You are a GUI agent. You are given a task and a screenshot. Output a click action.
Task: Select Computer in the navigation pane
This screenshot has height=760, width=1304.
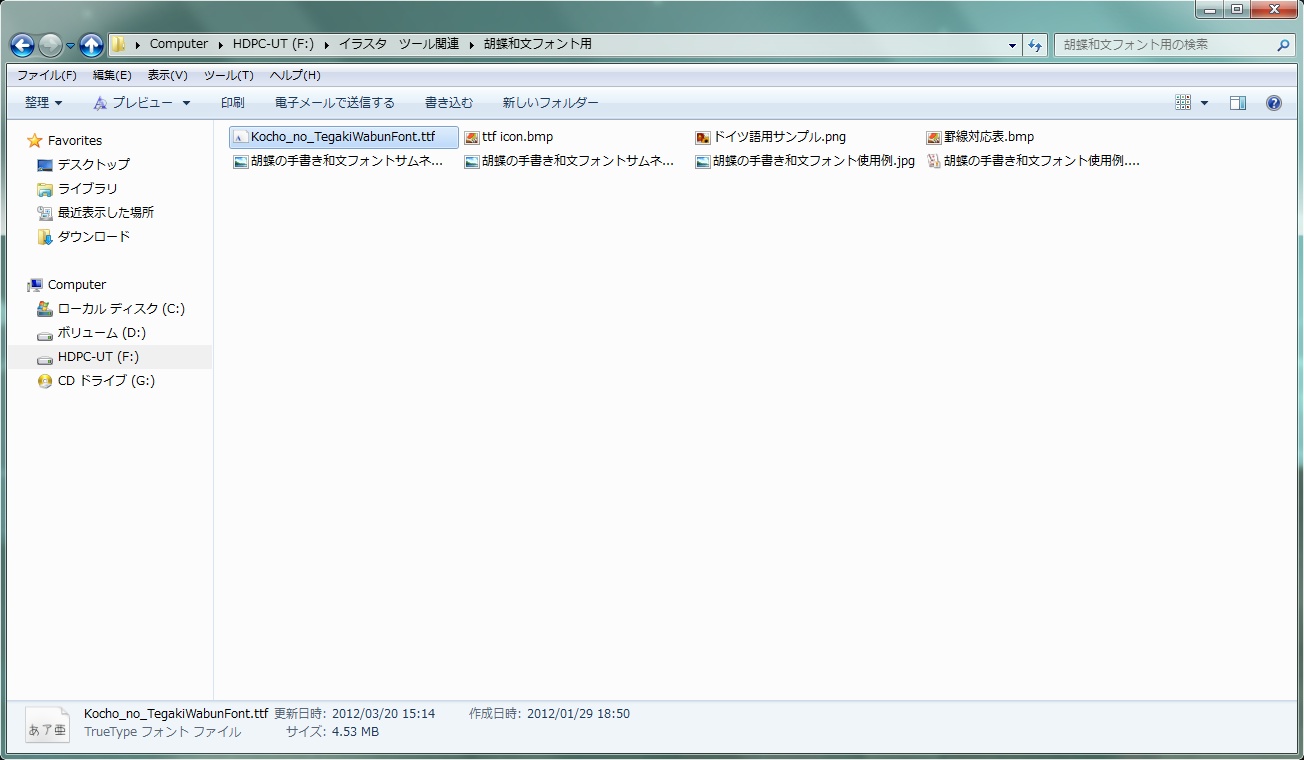[77, 285]
